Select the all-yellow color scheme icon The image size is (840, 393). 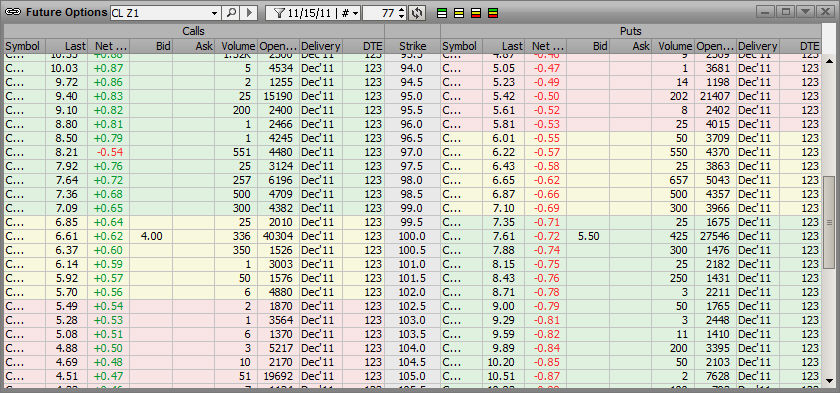click(x=459, y=13)
